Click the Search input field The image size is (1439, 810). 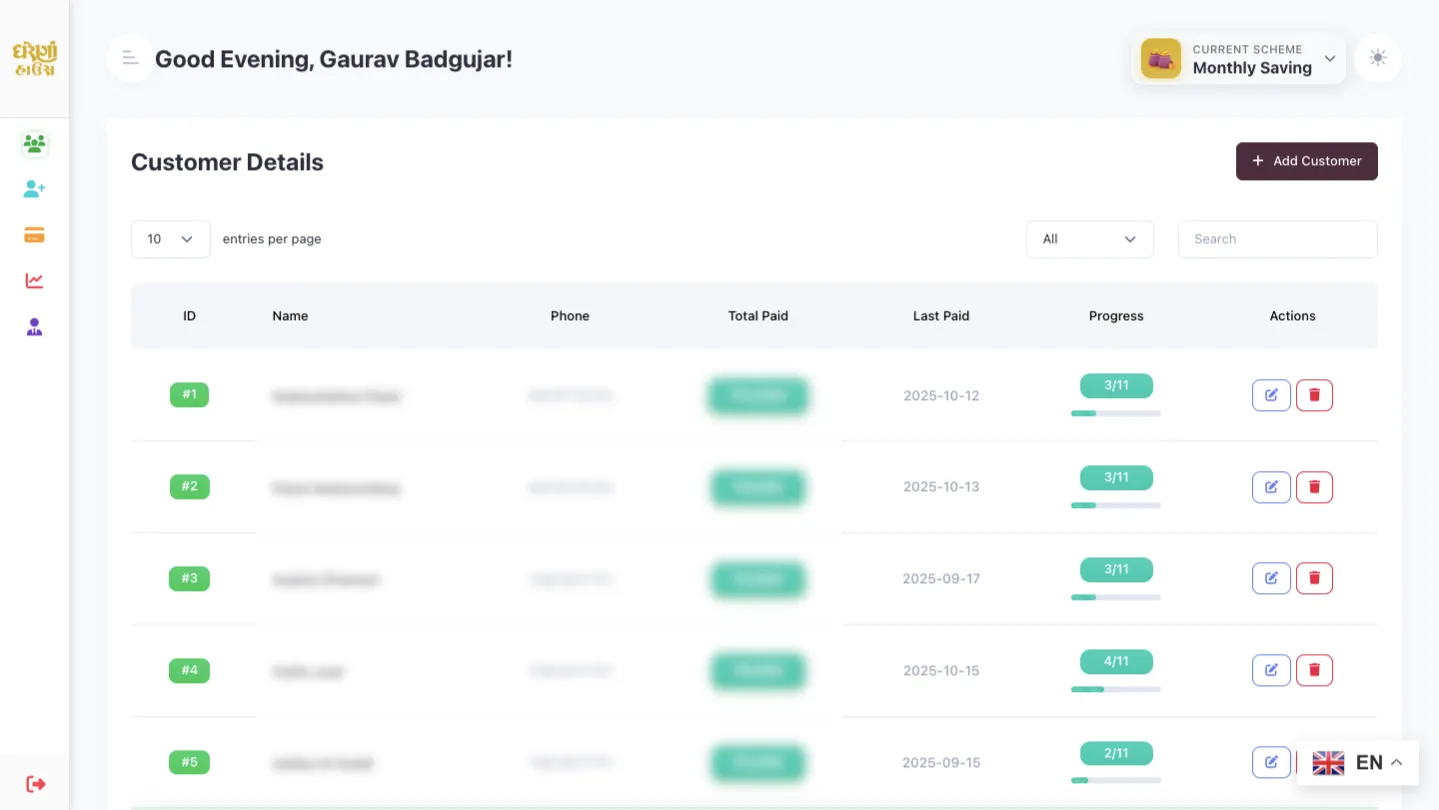click(1277, 239)
